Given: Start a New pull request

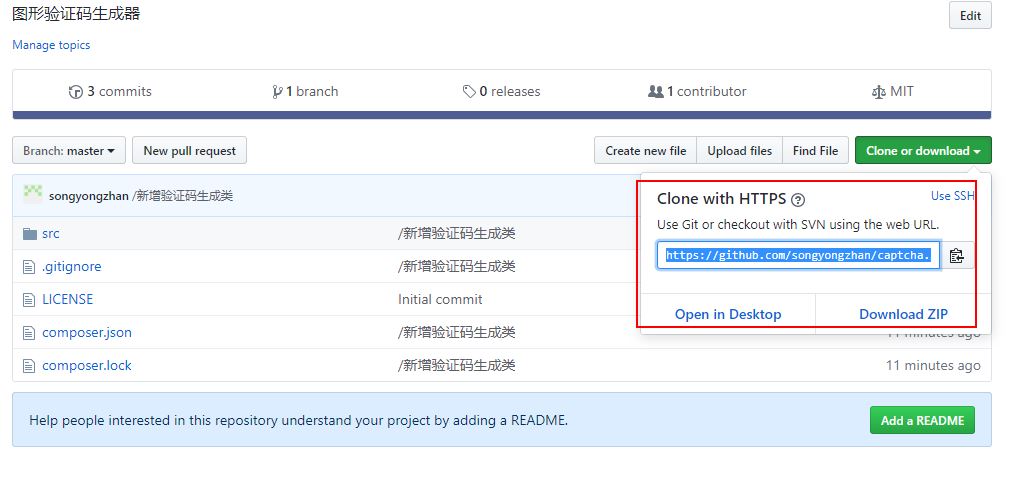Looking at the screenshot, I should point(189,151).
